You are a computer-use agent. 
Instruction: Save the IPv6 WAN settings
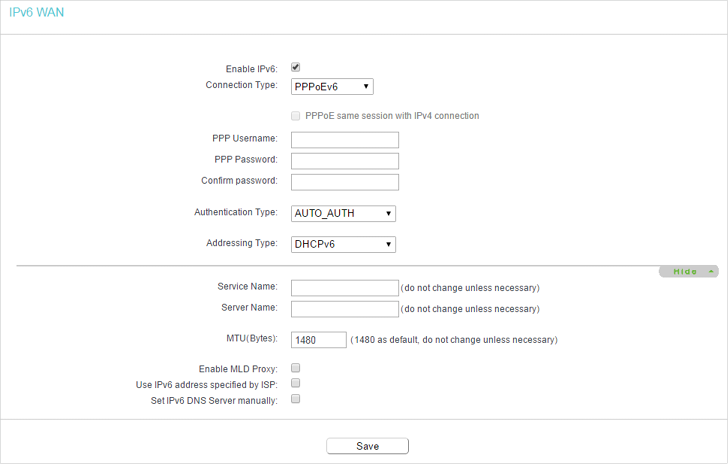pyautogui.click(x=367, y=446)
